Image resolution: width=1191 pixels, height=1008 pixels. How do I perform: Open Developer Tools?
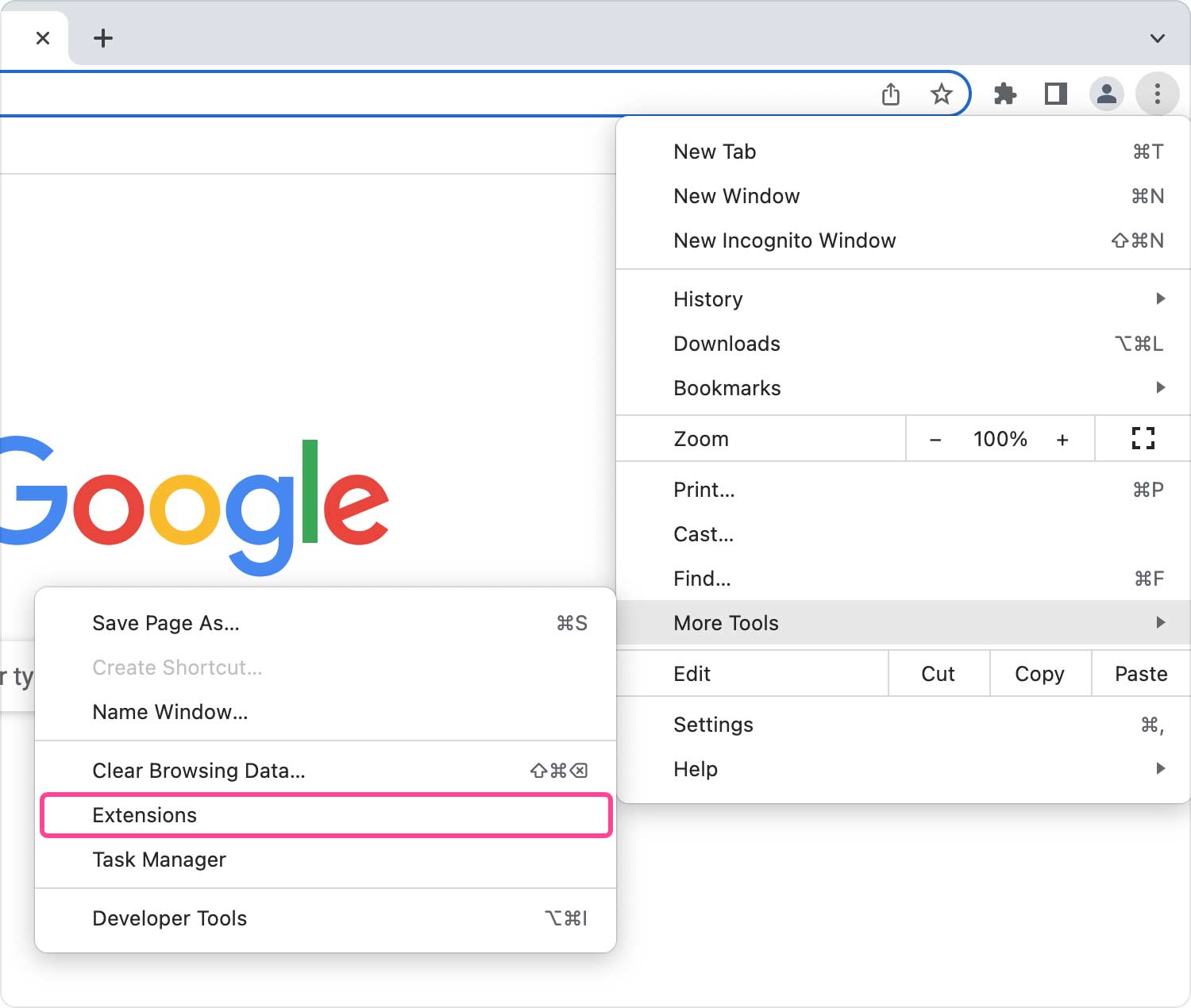pos(326,918)
